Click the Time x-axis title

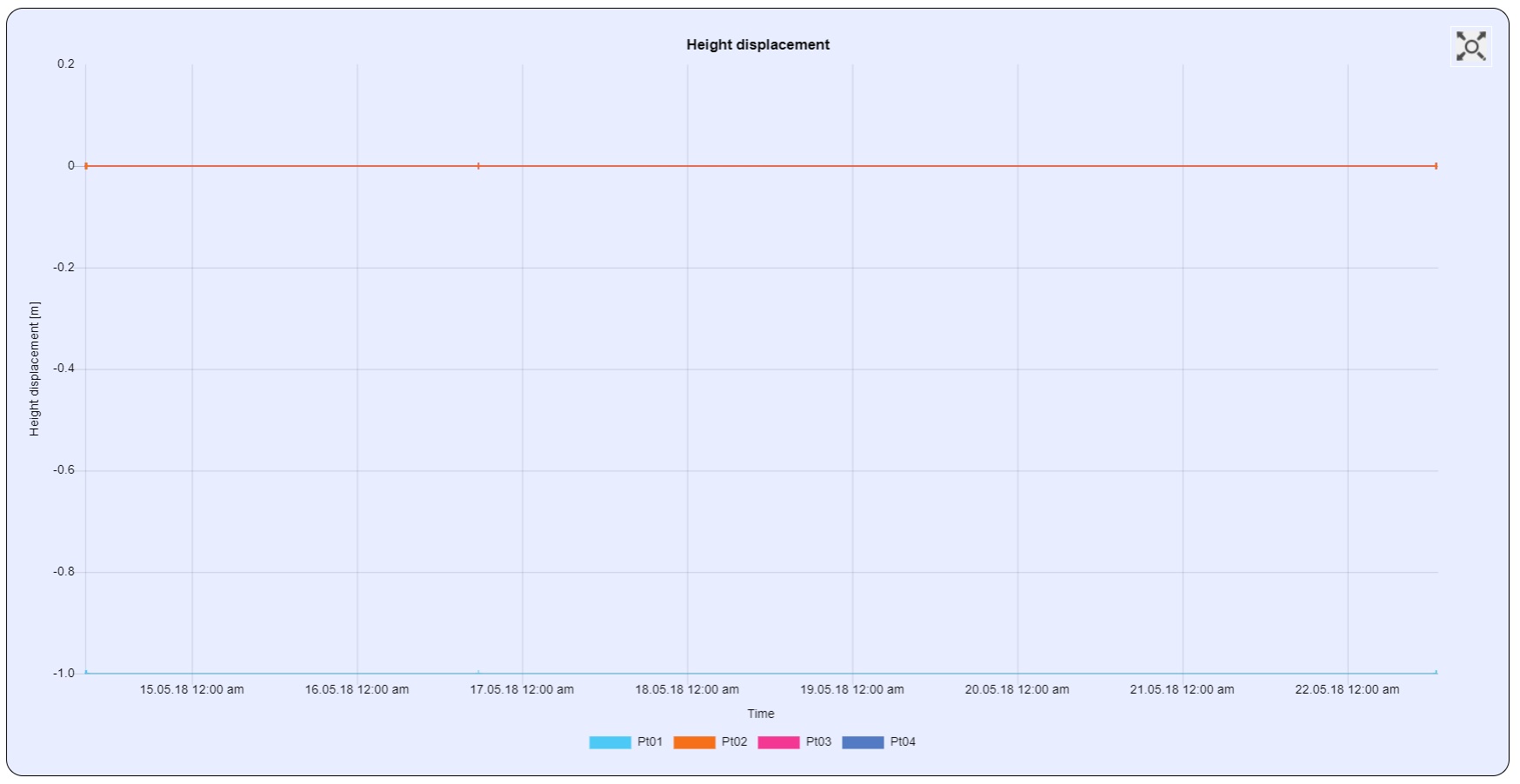tap(761, 714)
